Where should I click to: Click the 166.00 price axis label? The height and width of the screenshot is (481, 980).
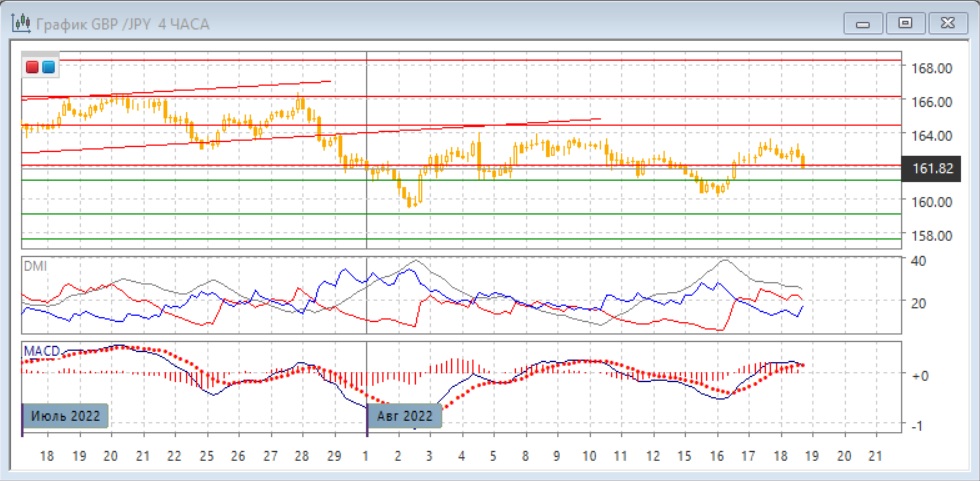pyautogui.click(x=930, y=101)
